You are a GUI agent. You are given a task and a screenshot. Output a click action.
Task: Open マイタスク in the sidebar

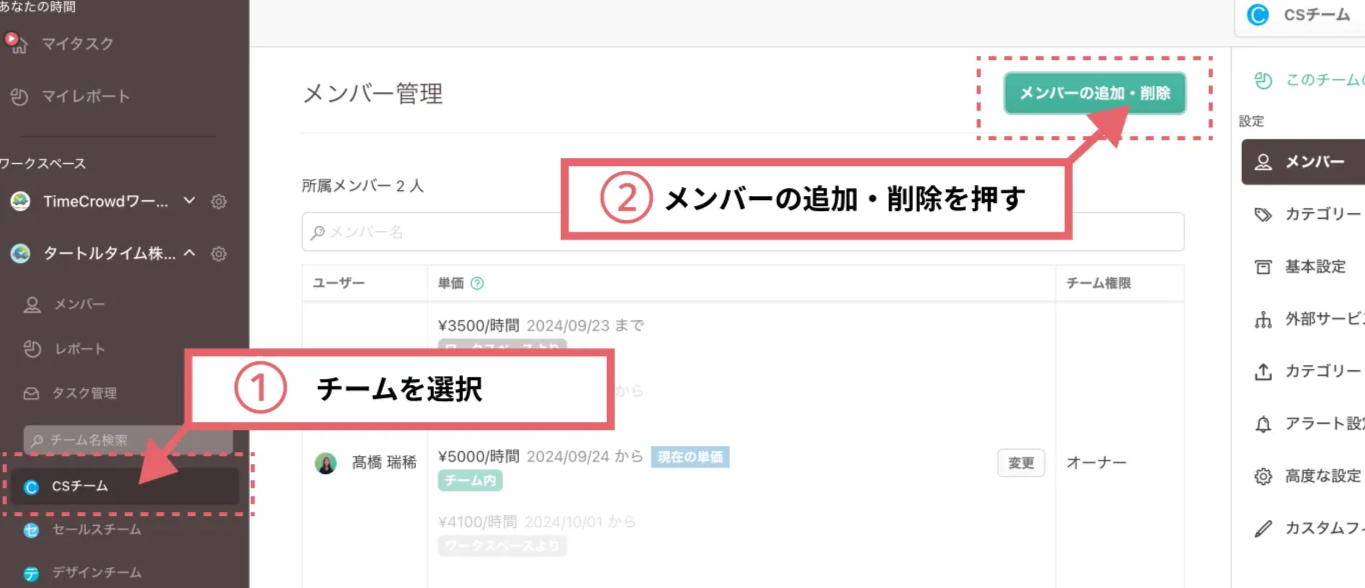point(77,44)
